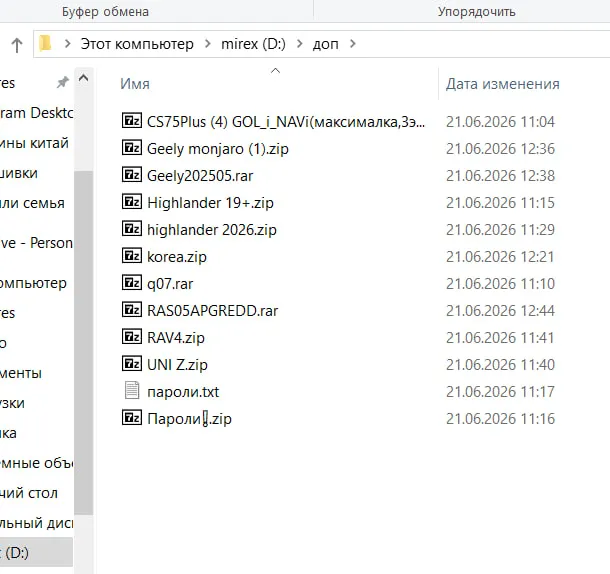
Task: Navigate to Этот компьютер breadcrumb
Action: tap(137, 44)
